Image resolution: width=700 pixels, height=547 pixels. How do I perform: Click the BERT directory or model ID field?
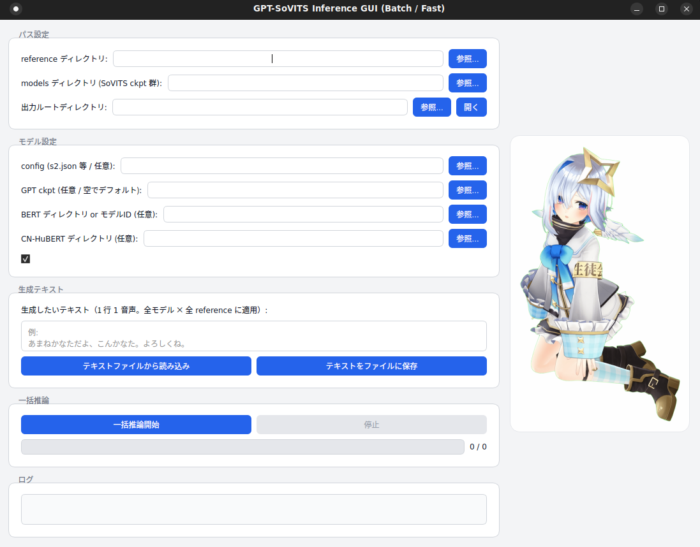pyautogui.click(x=303, y=214)
